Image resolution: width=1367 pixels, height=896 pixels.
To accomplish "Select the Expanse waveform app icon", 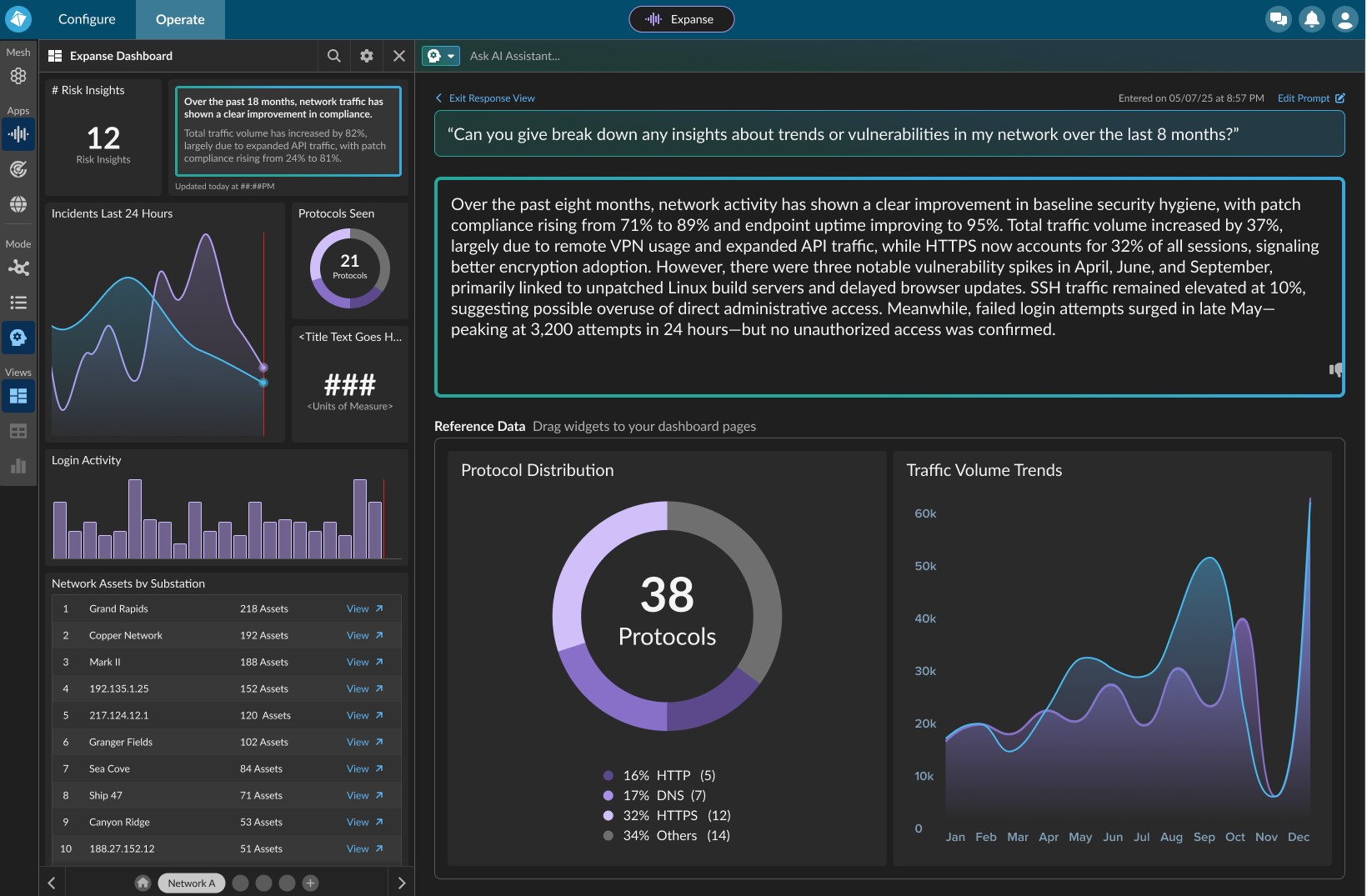I will click(x=18, y=134).
